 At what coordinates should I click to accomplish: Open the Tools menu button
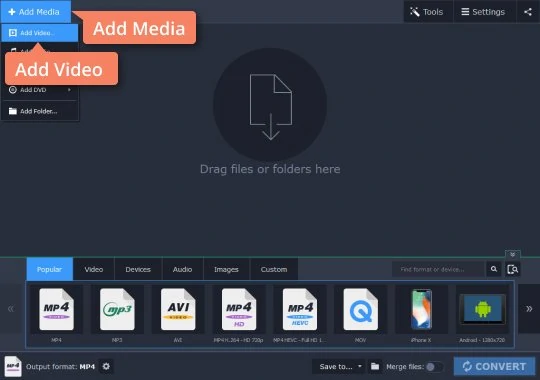tap(428, 12)
